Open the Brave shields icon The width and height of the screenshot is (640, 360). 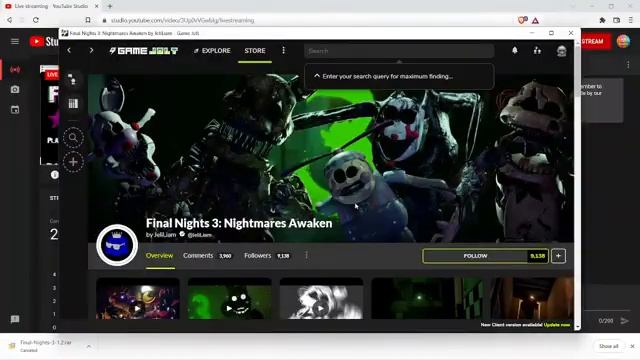522,20
